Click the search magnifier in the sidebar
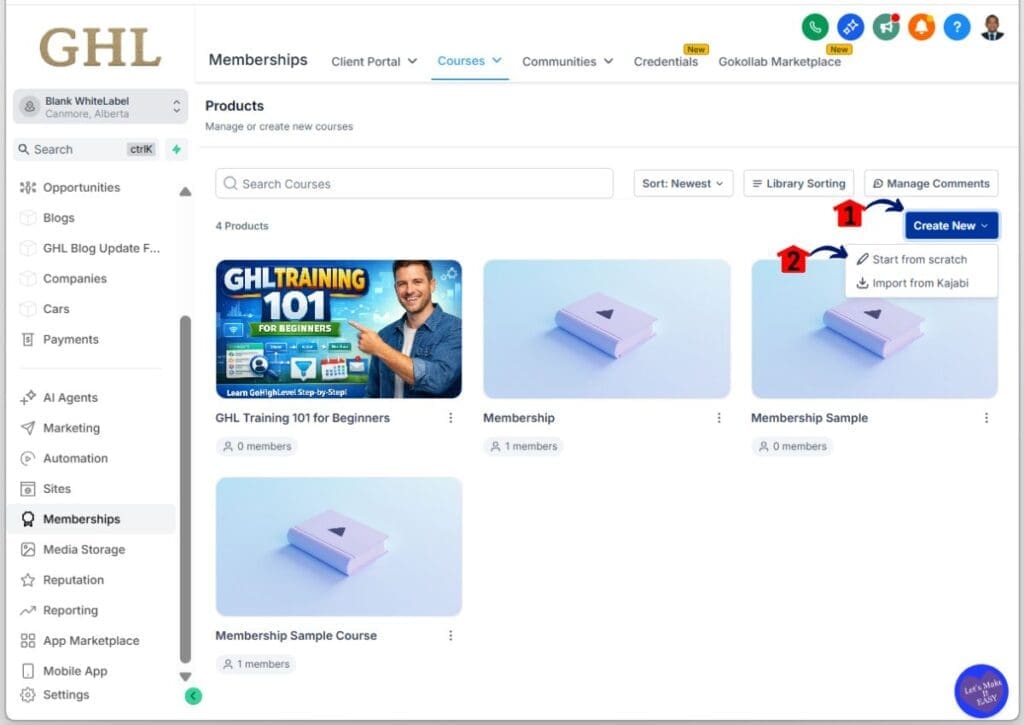 pyautogui.click(x=22, y=149)
